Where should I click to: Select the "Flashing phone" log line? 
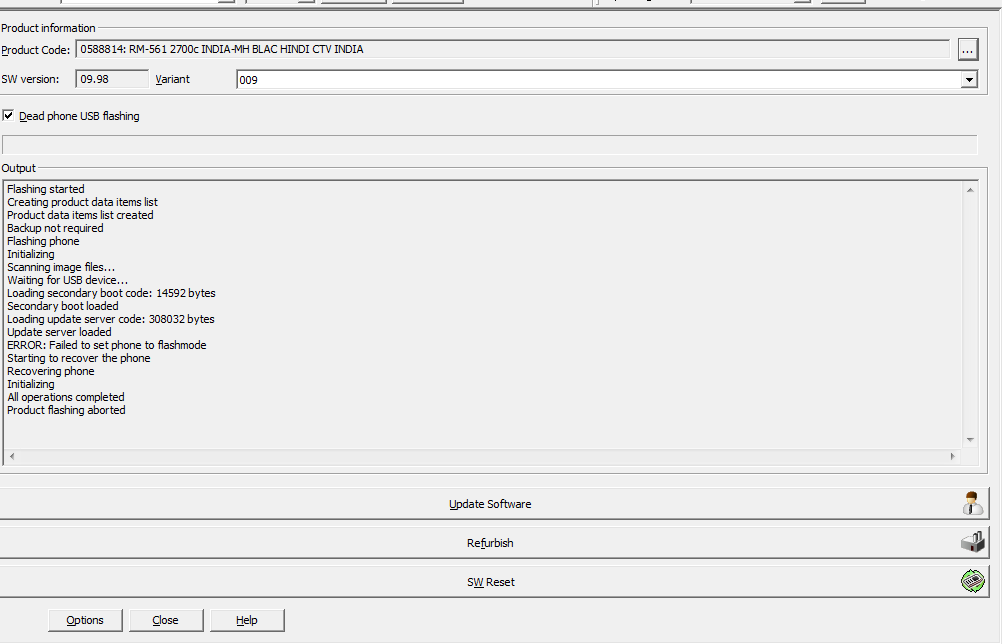coord(43,241)
